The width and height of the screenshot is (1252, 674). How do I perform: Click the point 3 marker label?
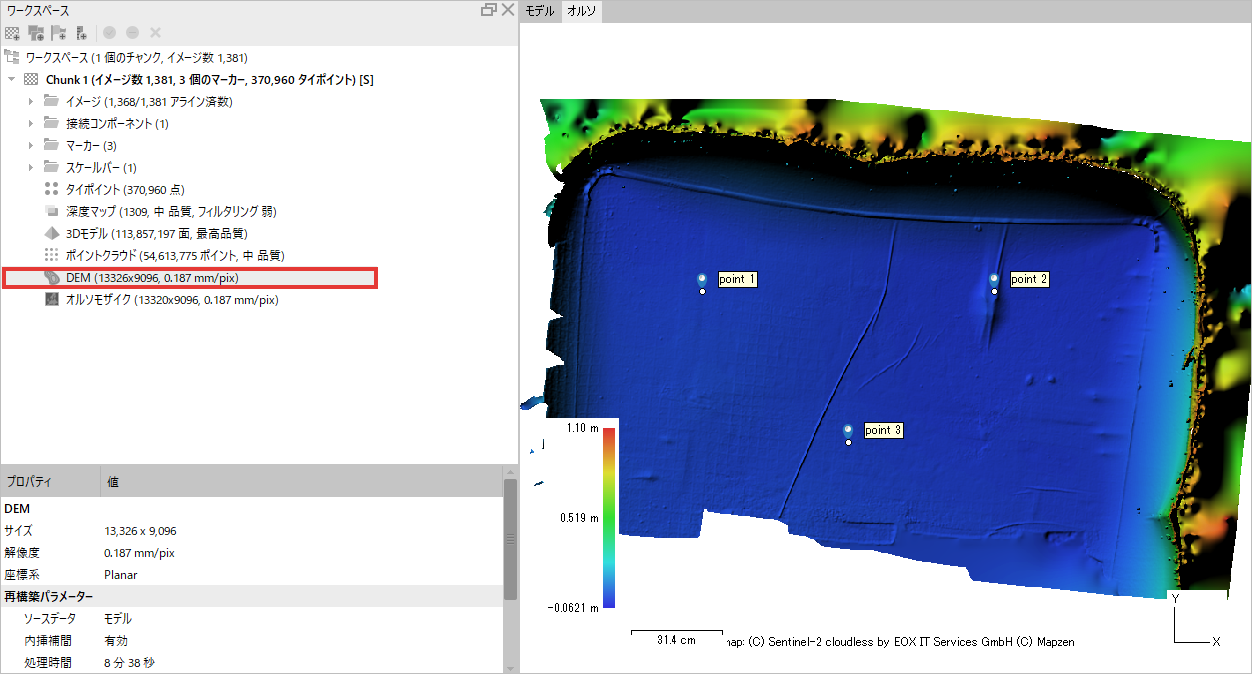click(883, 430)
